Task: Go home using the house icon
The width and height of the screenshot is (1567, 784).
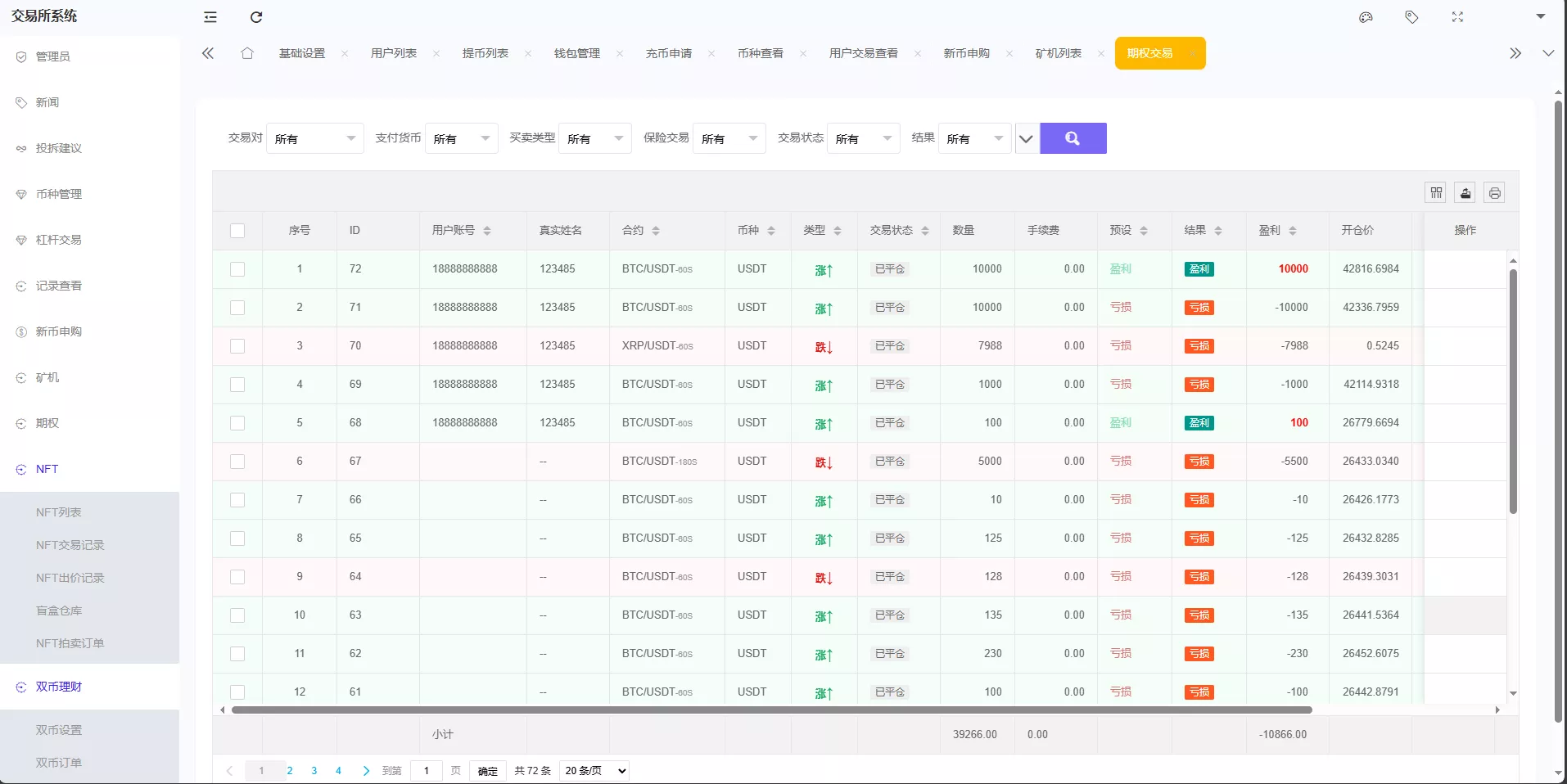Action: pyautogui.click(x=248, y=52)
